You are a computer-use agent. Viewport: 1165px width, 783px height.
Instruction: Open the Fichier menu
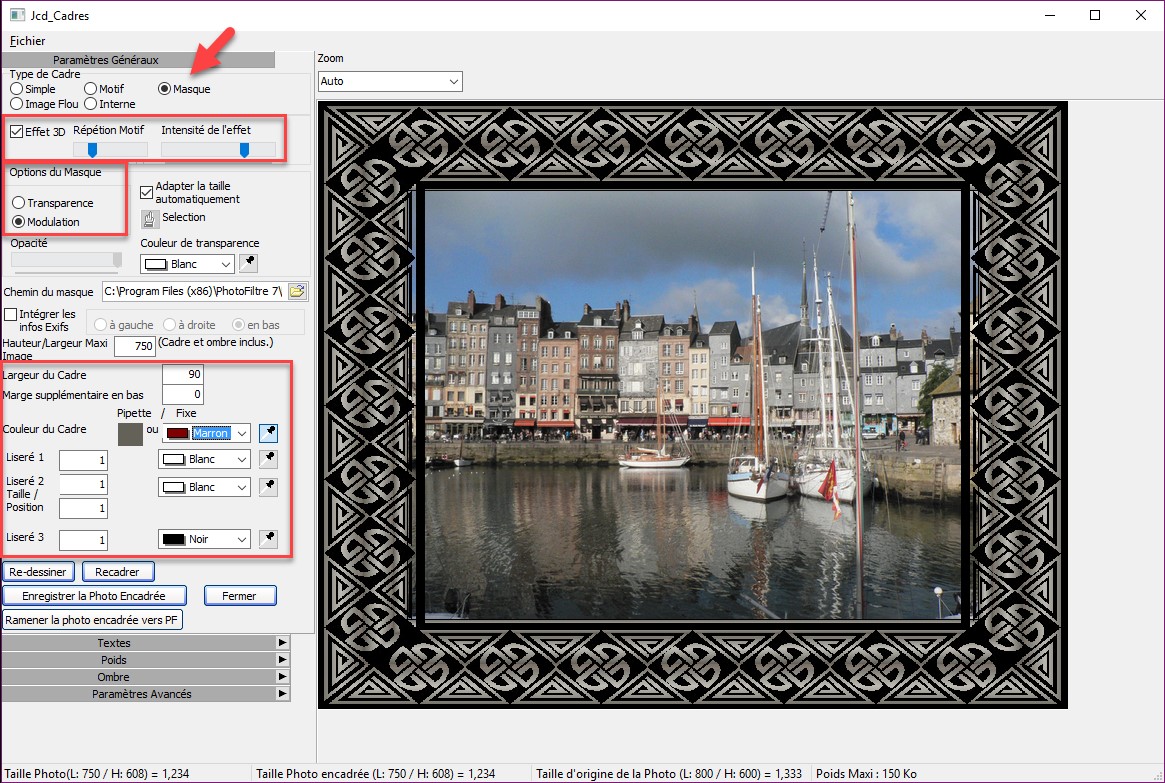click(28, 41)
